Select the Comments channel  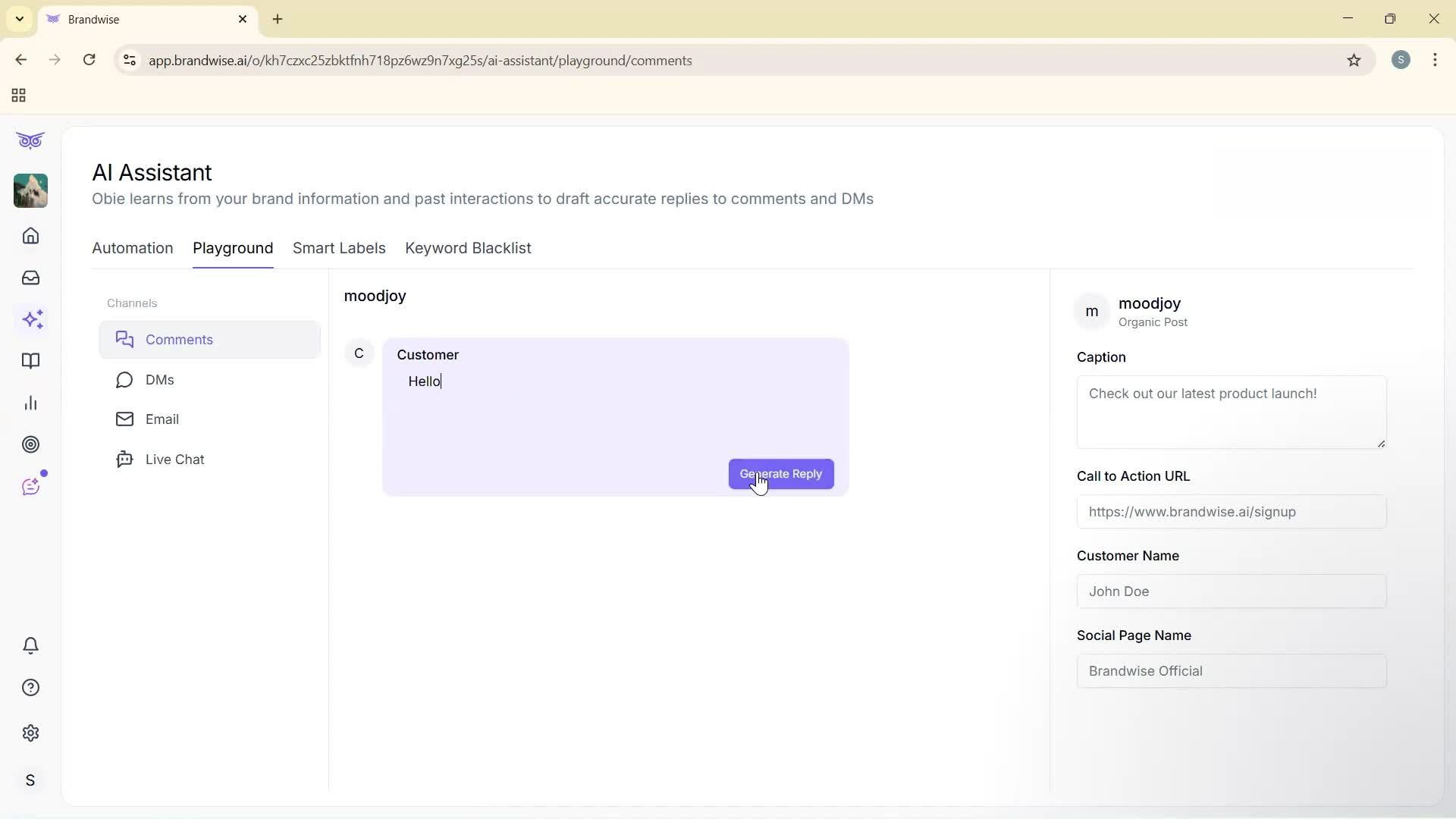click(x=179, y=340)
